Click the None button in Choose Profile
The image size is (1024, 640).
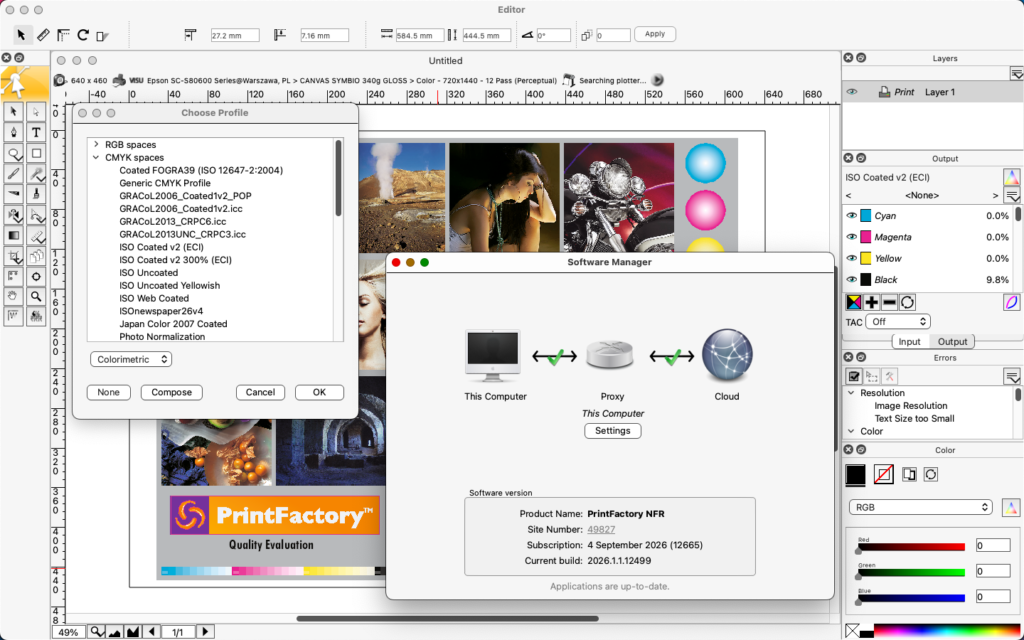click(108, 392)
